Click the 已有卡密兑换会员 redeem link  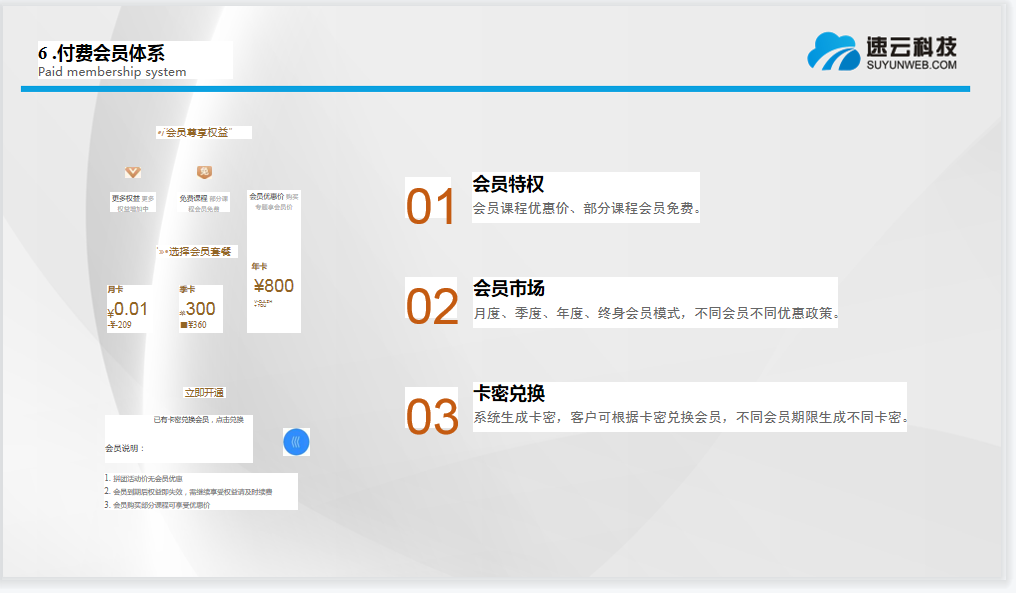click(198, 420)
